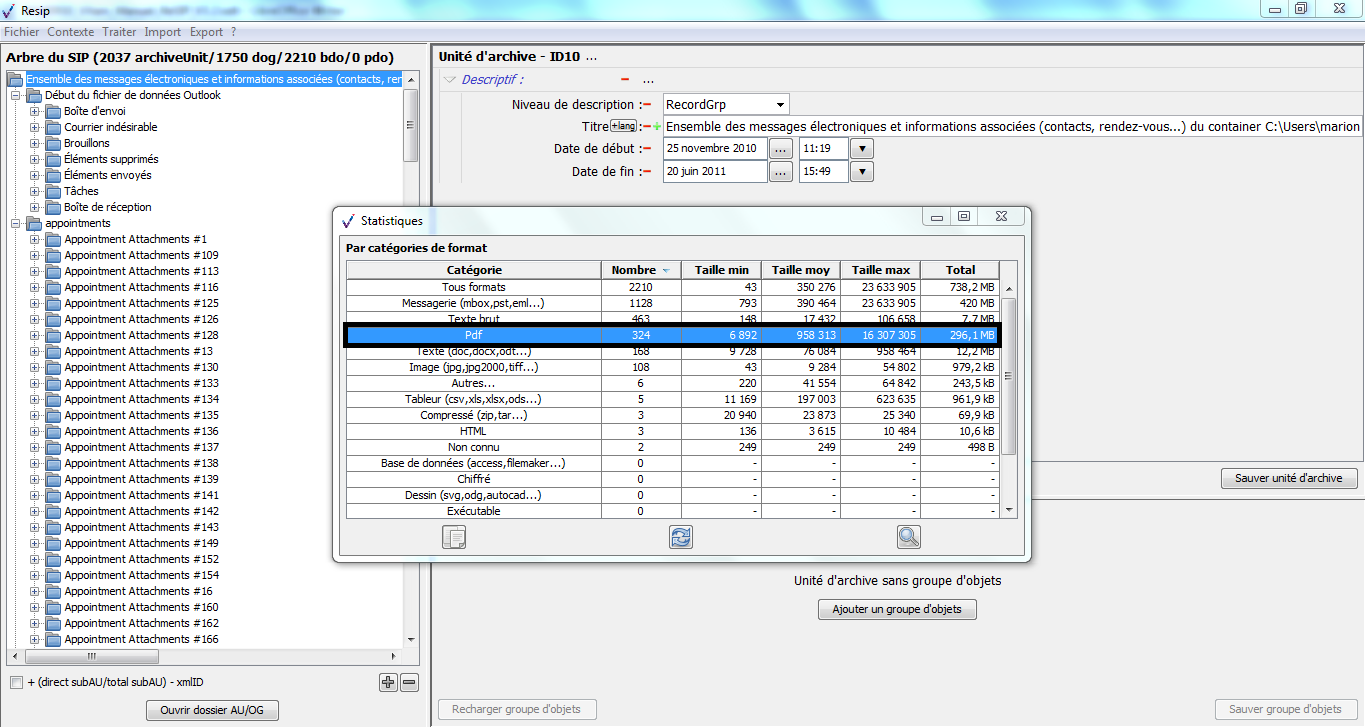The height and width of the screenshot is (727, 1365).
Task: Click the refresh statistics icon
Action: [681, 537]
